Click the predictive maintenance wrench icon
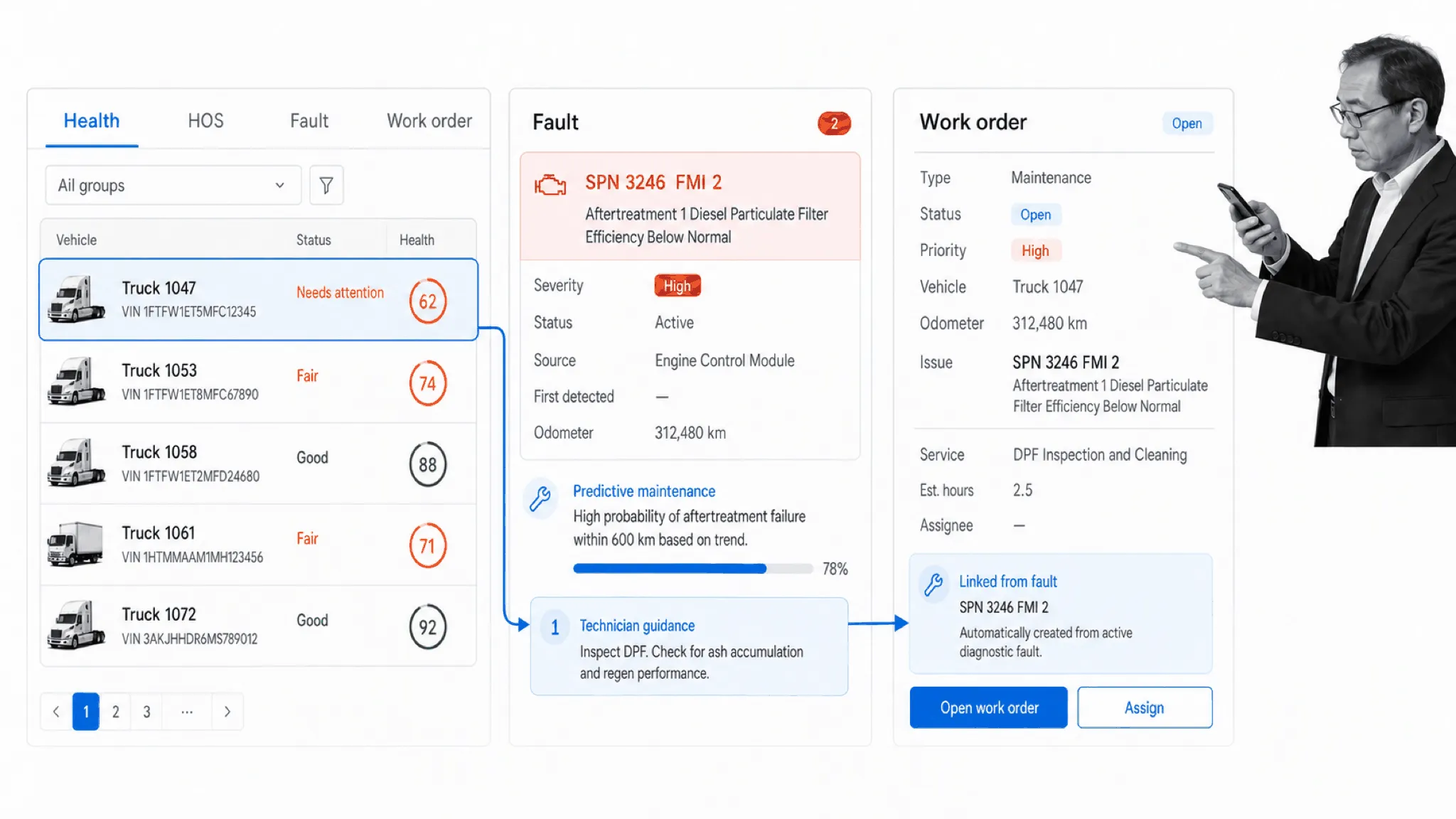This screenshot has height=819, width=1456. [540, 499]
